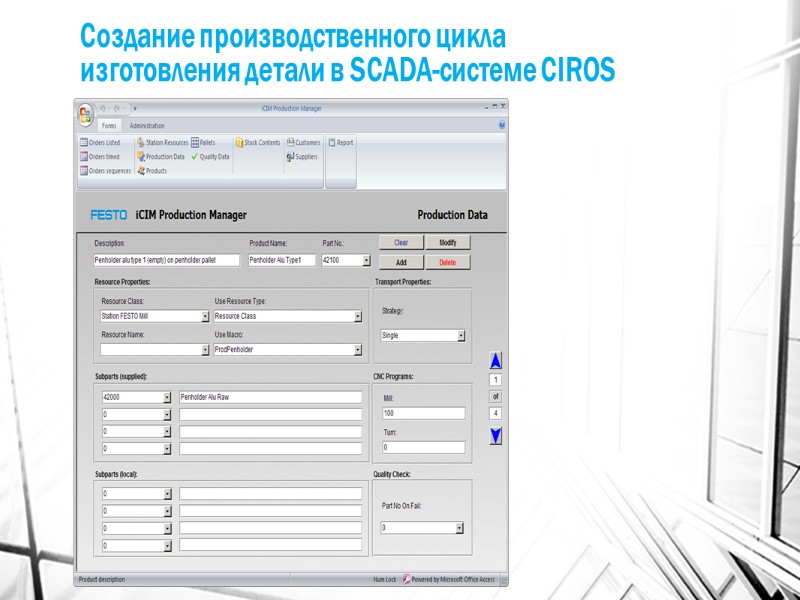Open the Report item

(x=341, y=142)
